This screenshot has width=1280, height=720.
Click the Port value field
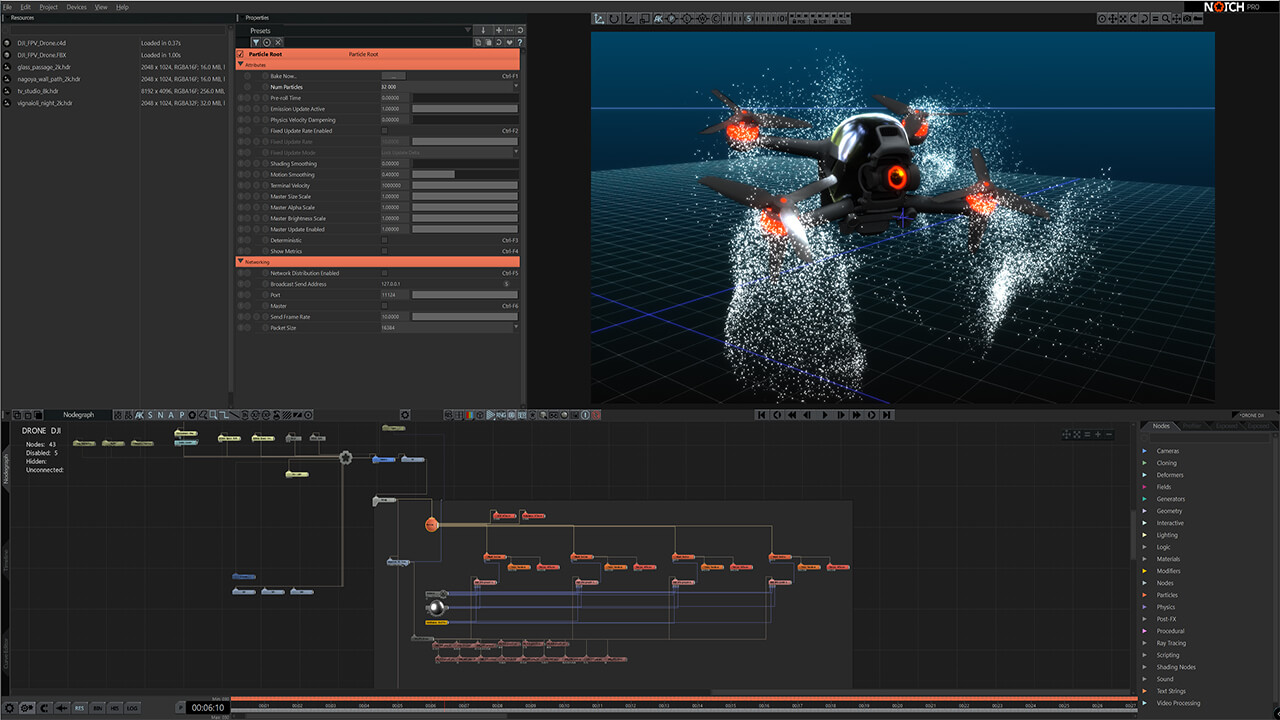[395, 295]
